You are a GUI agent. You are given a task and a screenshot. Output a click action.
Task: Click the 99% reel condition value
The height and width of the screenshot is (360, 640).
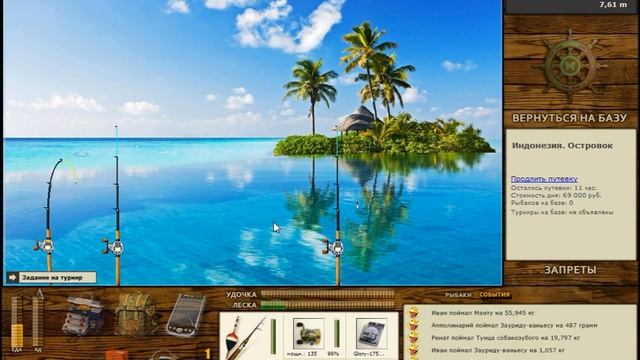pyautogui.click(x=333, y=354)
